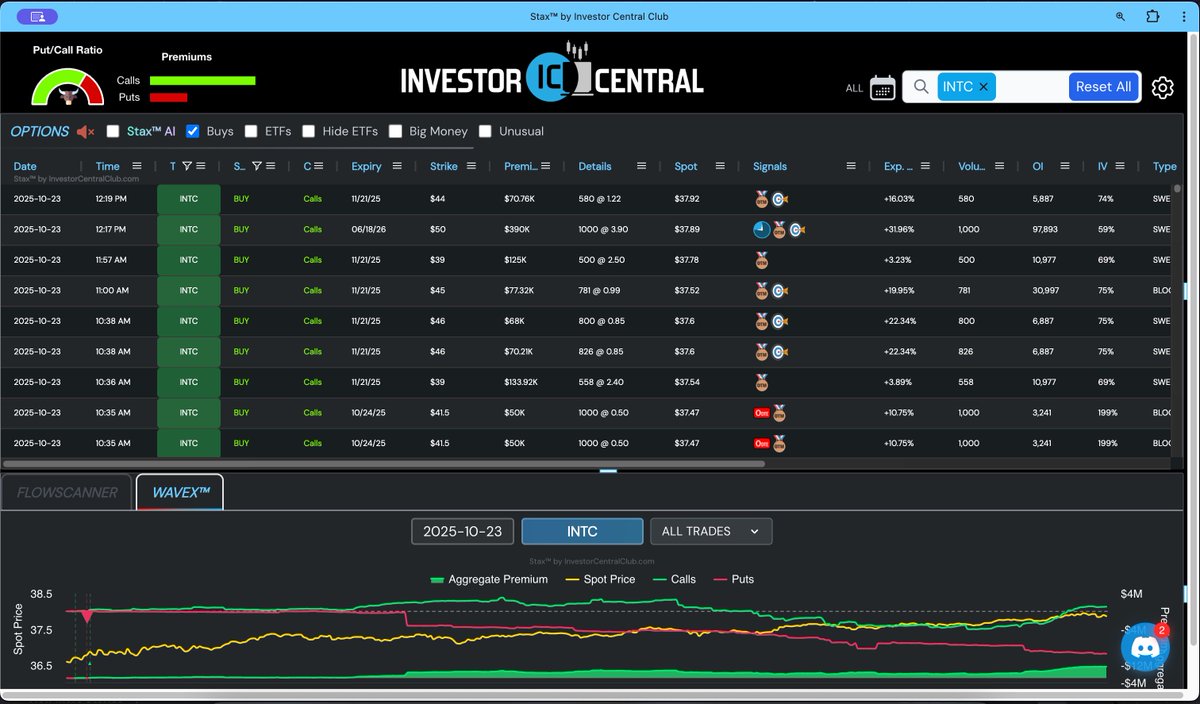Open the T column hamburger menu
This screenshot has height=704, width=1200.
click(201, 166)
